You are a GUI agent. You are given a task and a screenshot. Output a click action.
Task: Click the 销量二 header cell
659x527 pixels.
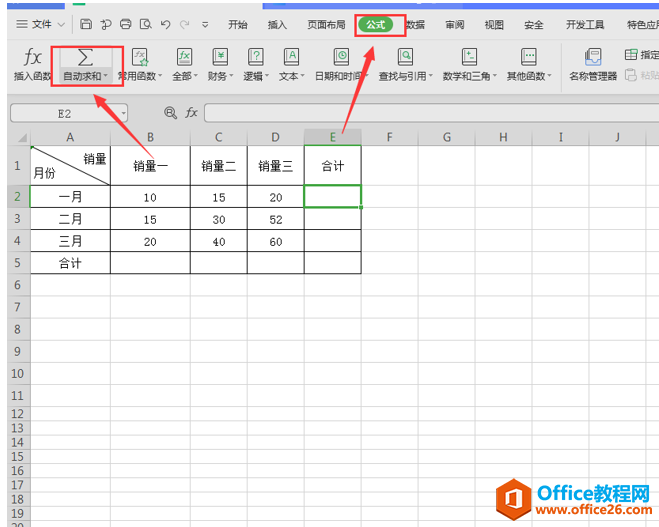(219, 166)
